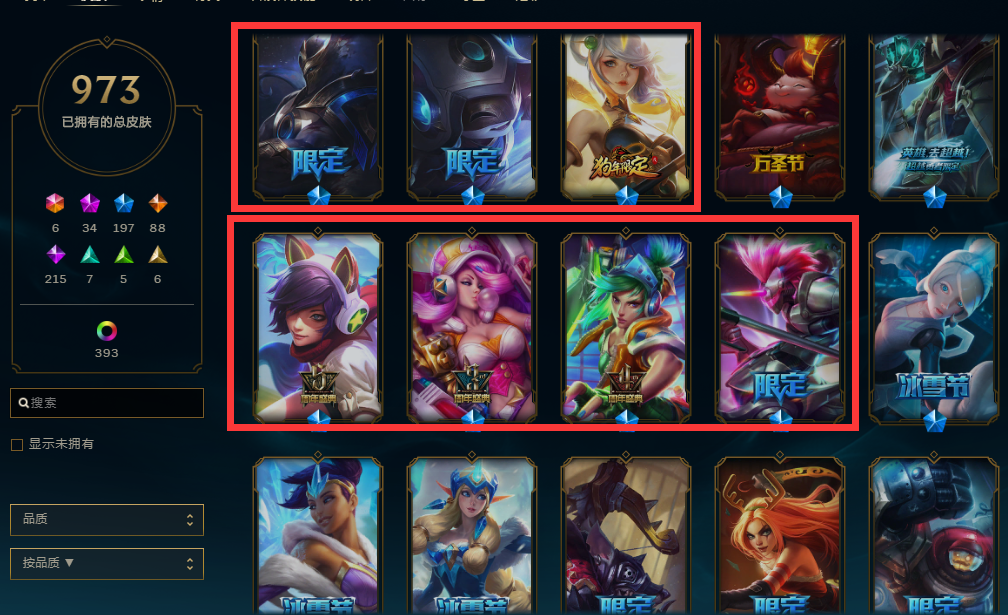Click the green triangle icon above 5
The width and height of the screenshot is (1008, 615).
pyautogui.click(x=123, y=255)
